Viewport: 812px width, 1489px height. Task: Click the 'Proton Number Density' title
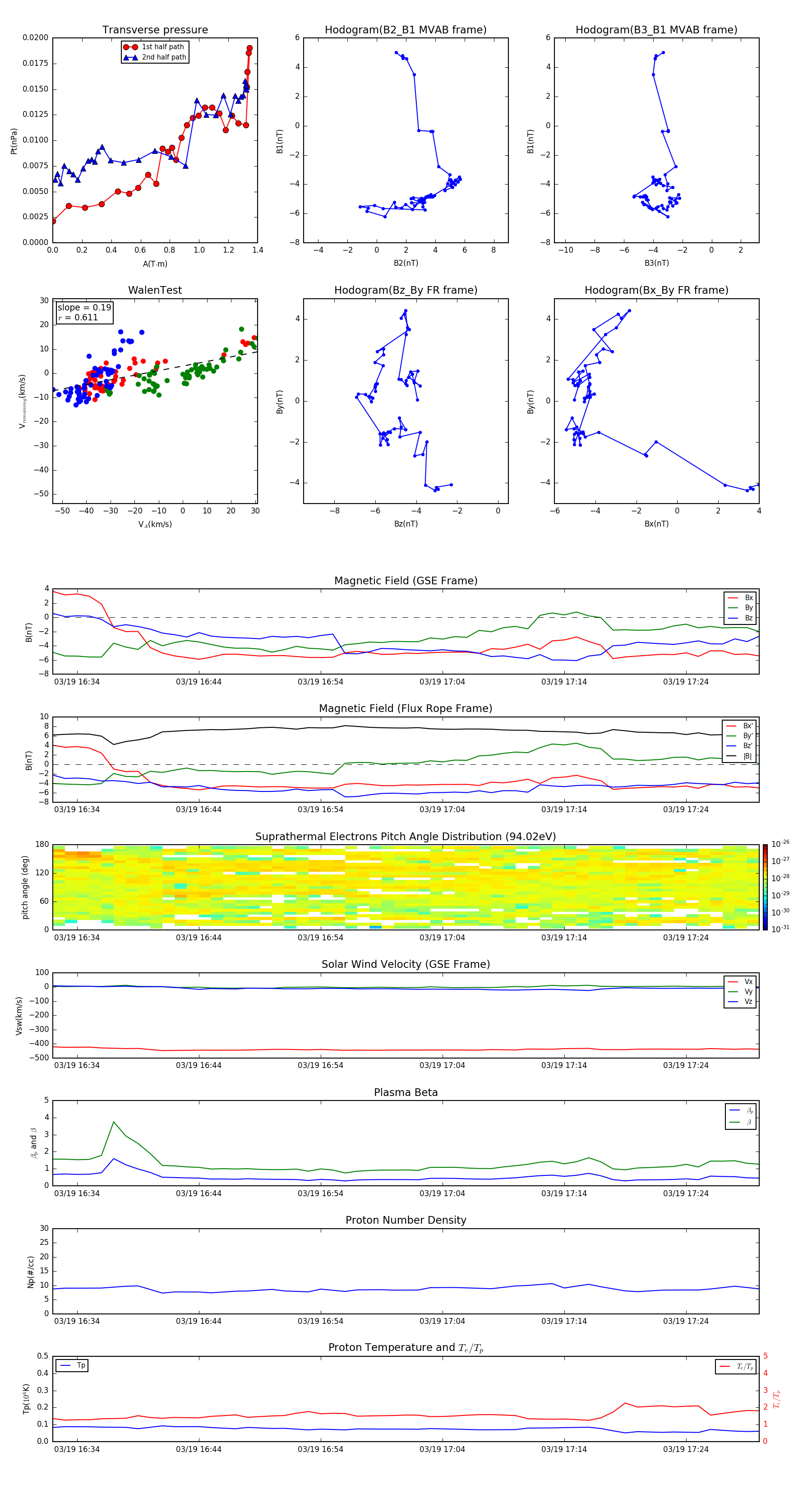pos(406,1220)
